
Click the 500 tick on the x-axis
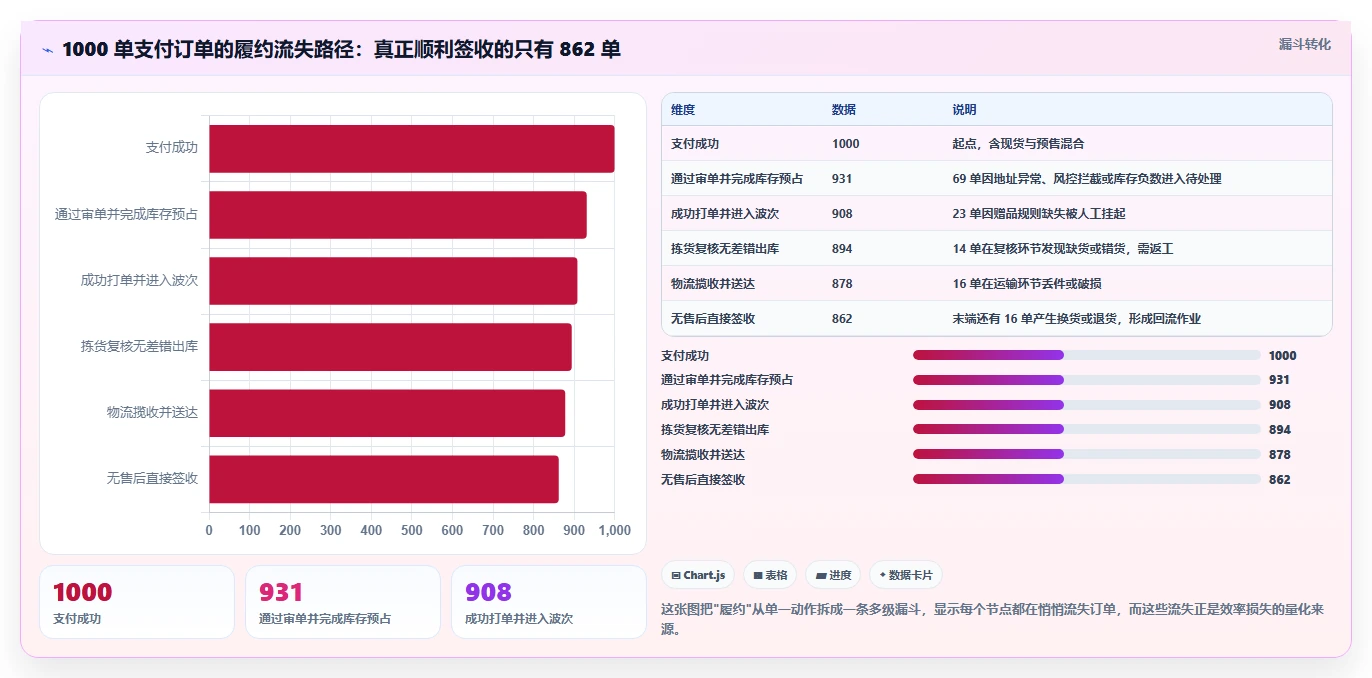(412, 530)
